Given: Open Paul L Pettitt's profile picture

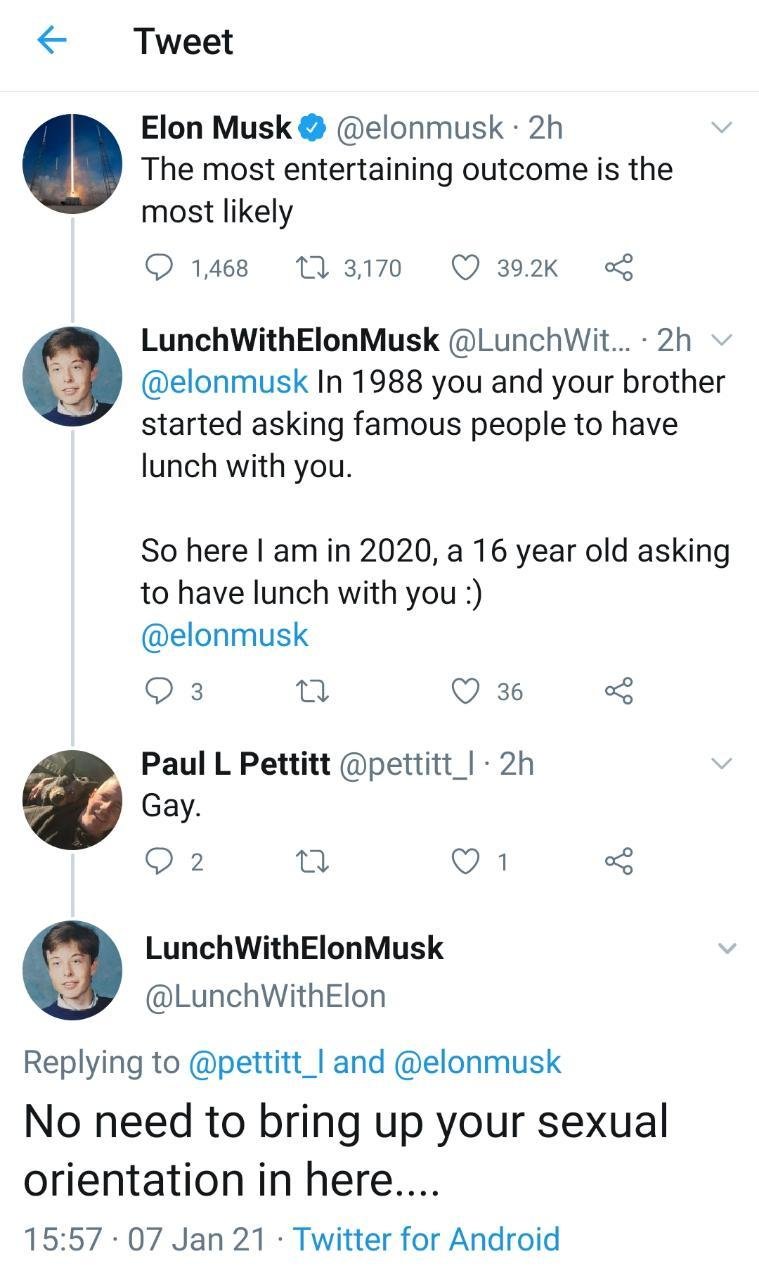Looking at the screenshot, I should pos(72,799).
